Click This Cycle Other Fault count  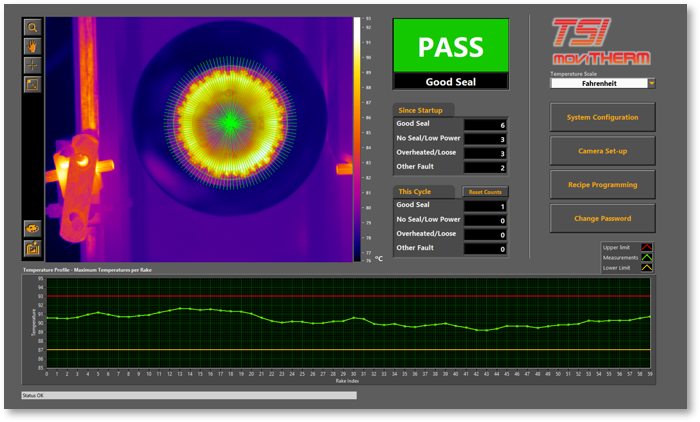[x=485, y=249]
